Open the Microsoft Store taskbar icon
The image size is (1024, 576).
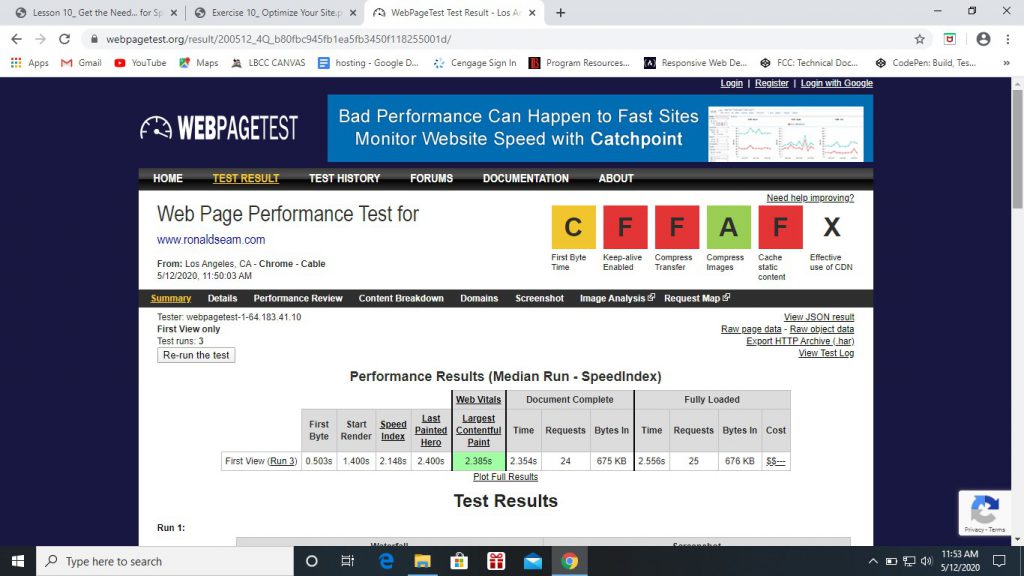pyautogui.click(x=459, y=561)
